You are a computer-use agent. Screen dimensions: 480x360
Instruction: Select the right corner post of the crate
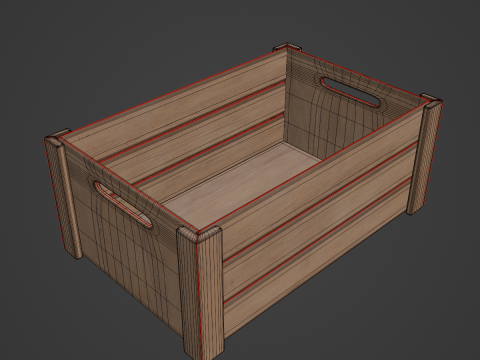tap(424, 154)
